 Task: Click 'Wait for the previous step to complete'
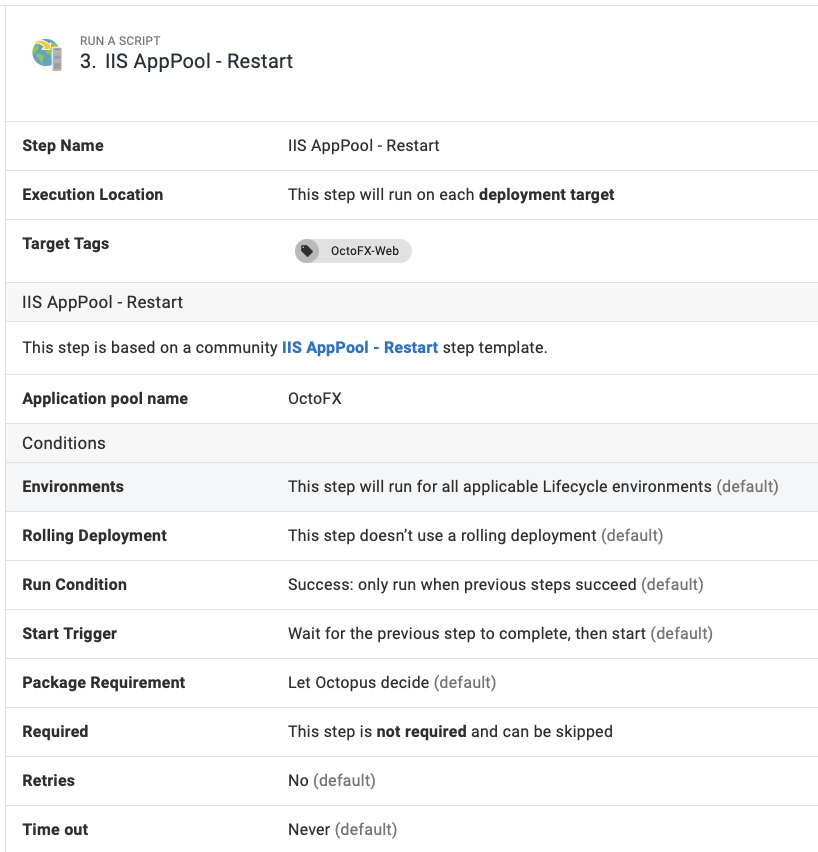(x=429, y=634)
